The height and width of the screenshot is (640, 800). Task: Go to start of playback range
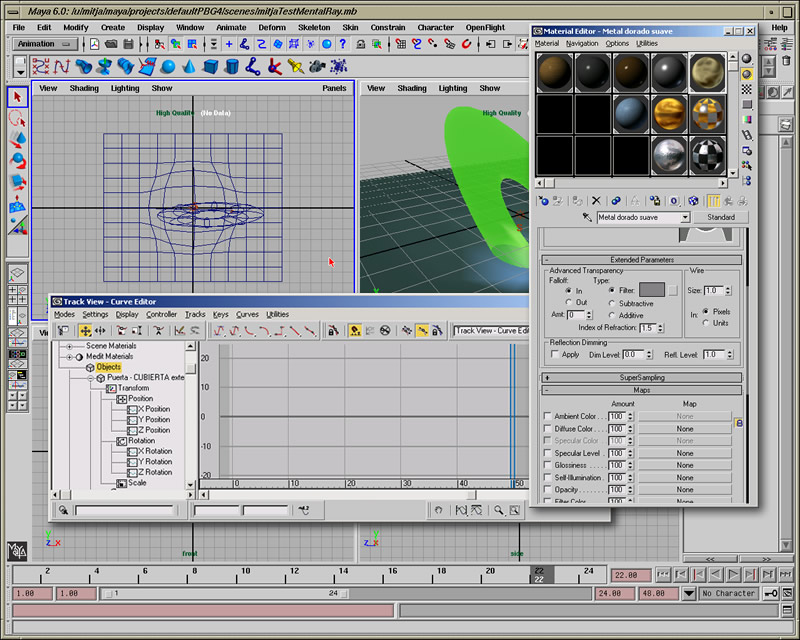coord(663,575)
